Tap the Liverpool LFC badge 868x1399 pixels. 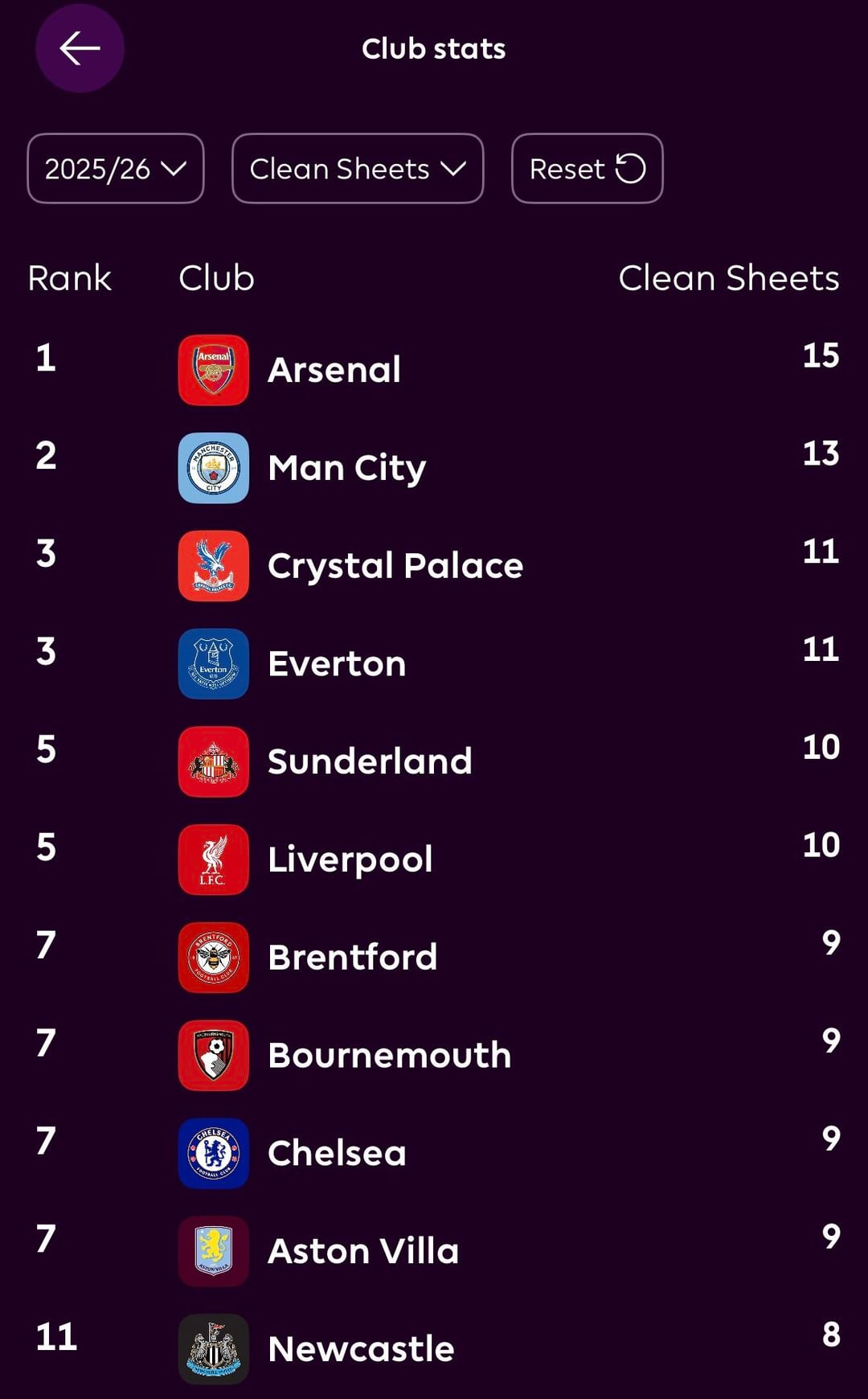(x=213, y=860)
